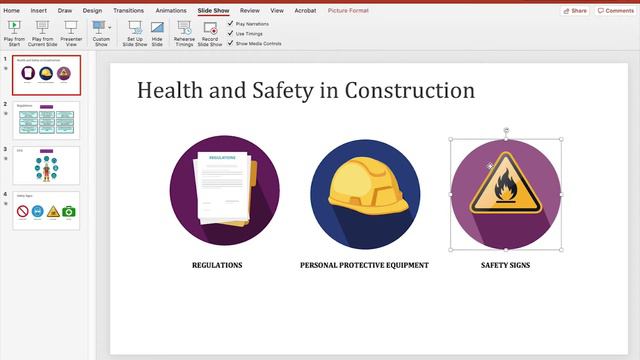
Task: Open Presenter View
Action: [x=71, y=33]
